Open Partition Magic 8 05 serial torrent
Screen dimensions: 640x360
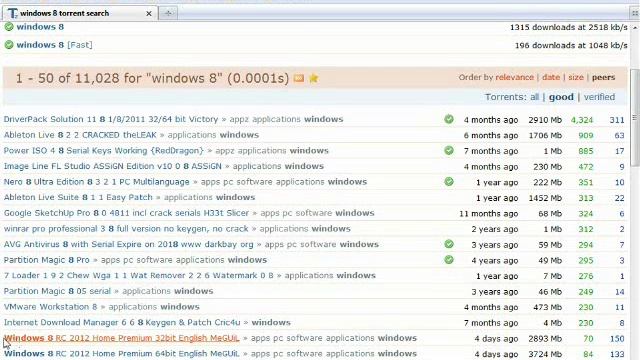pyautogui.click(x=57, y=291)
